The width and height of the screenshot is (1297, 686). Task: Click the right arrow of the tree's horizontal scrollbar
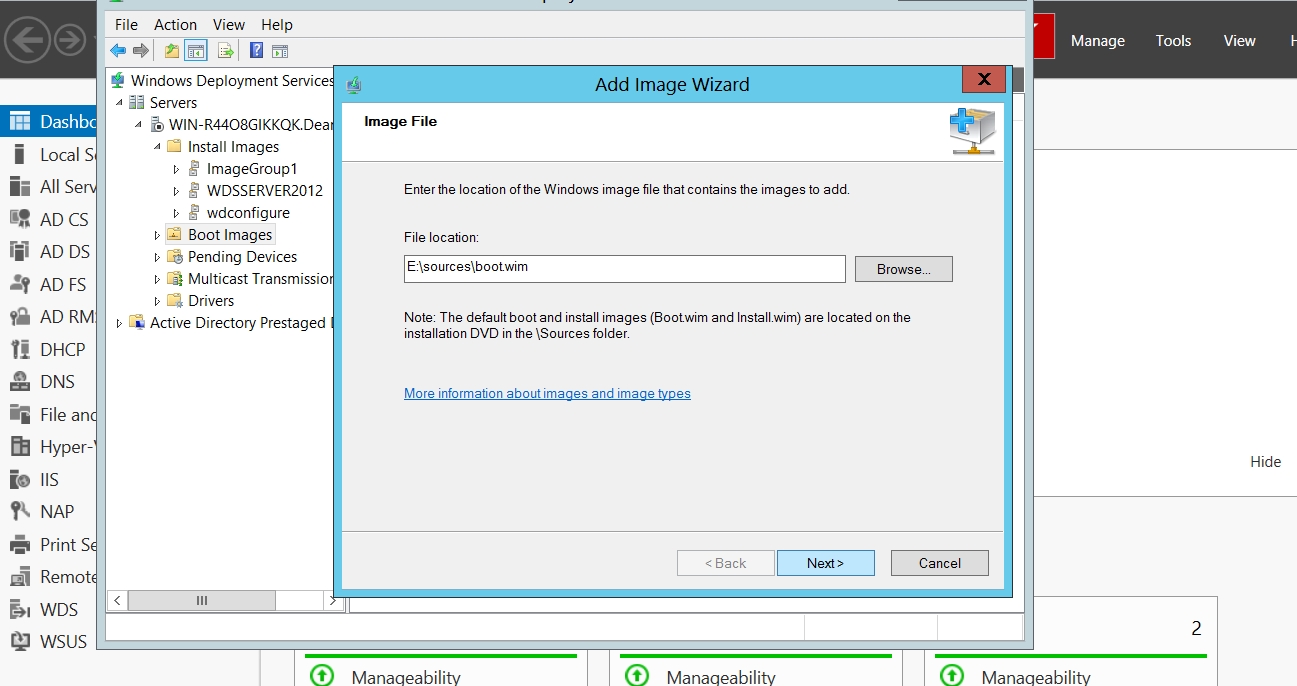[333, 600]
